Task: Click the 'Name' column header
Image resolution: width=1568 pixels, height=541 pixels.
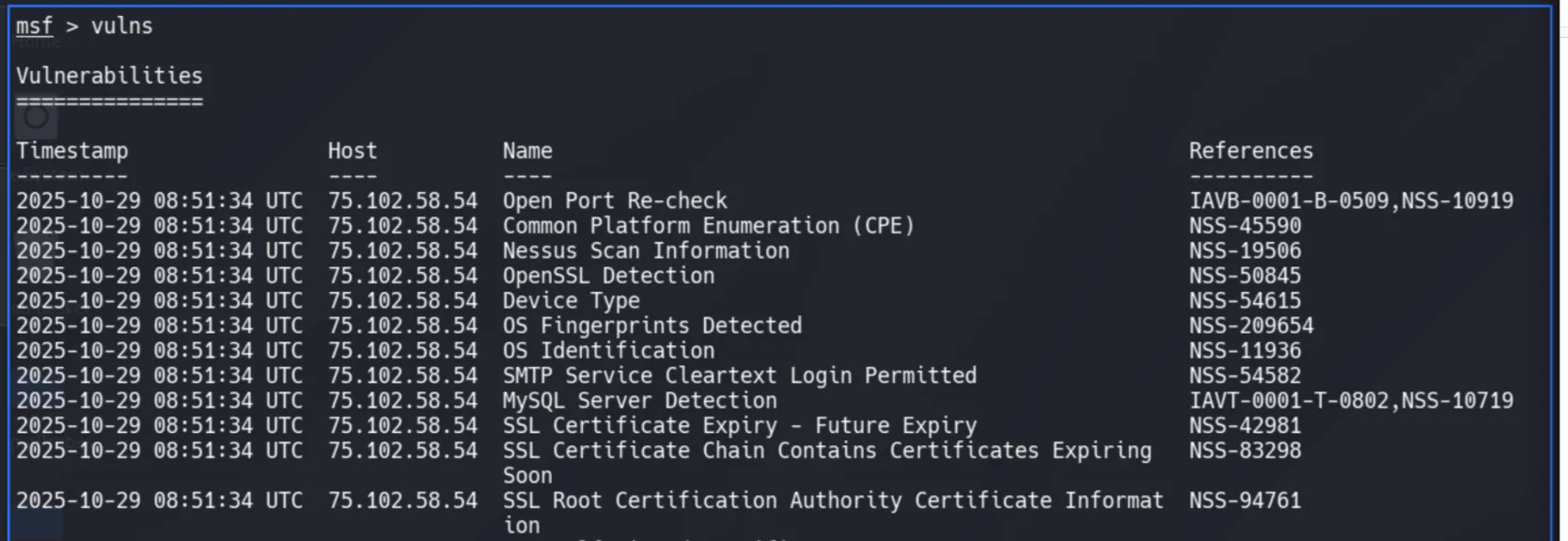Action: coord(527,151)
